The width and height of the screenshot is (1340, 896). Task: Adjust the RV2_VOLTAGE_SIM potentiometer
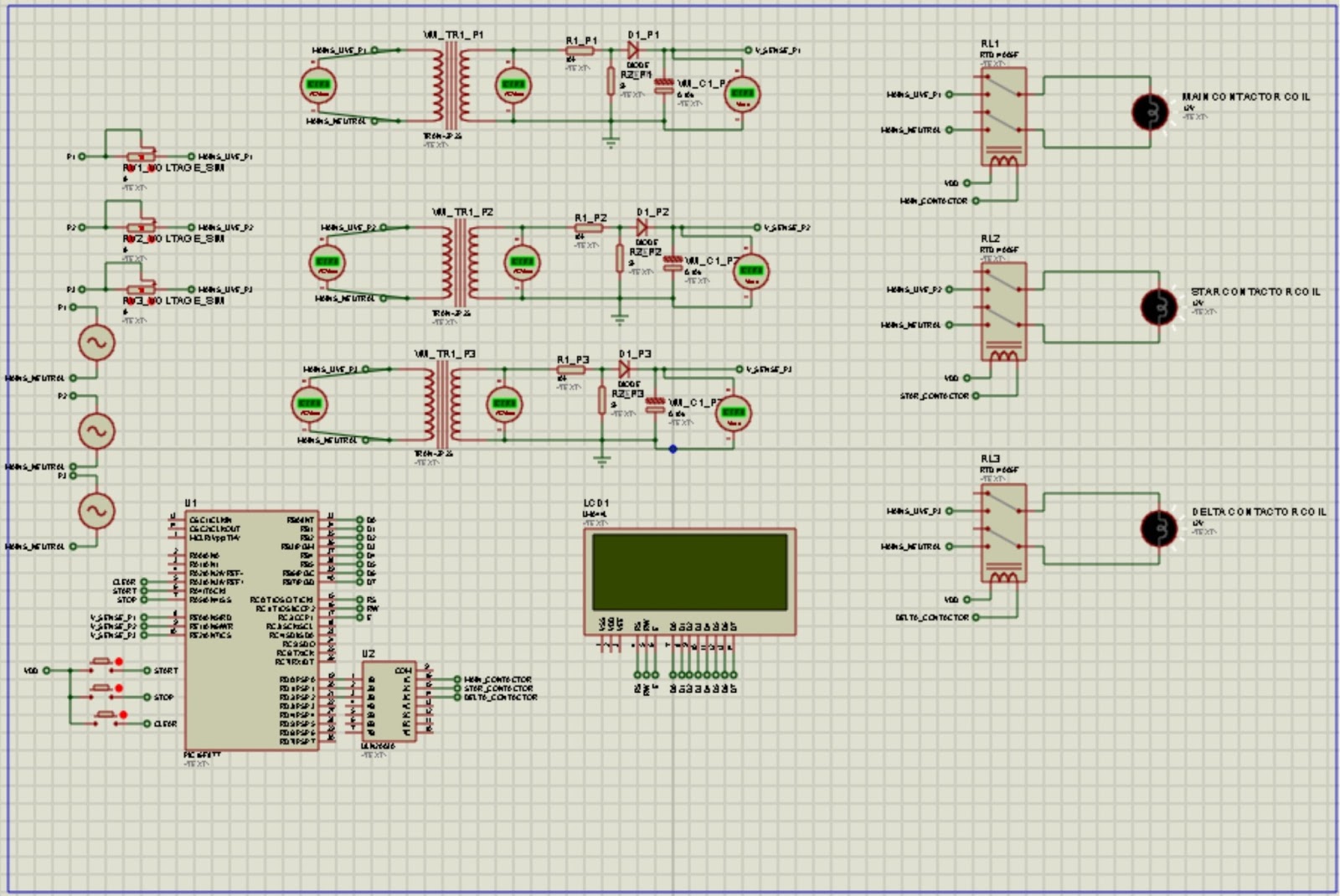point(141,226)
